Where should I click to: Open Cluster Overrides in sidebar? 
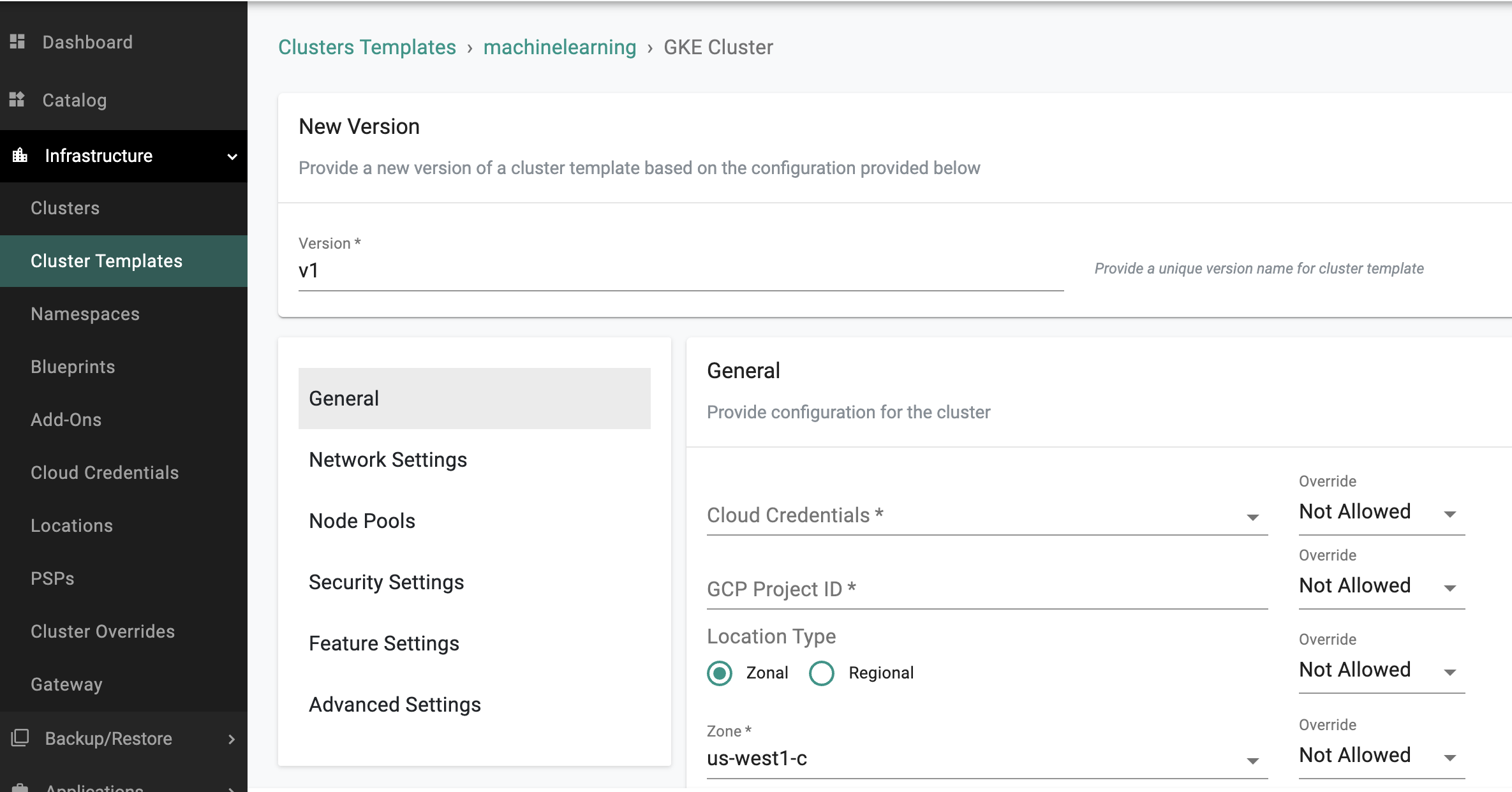click(x=124, y=631)
